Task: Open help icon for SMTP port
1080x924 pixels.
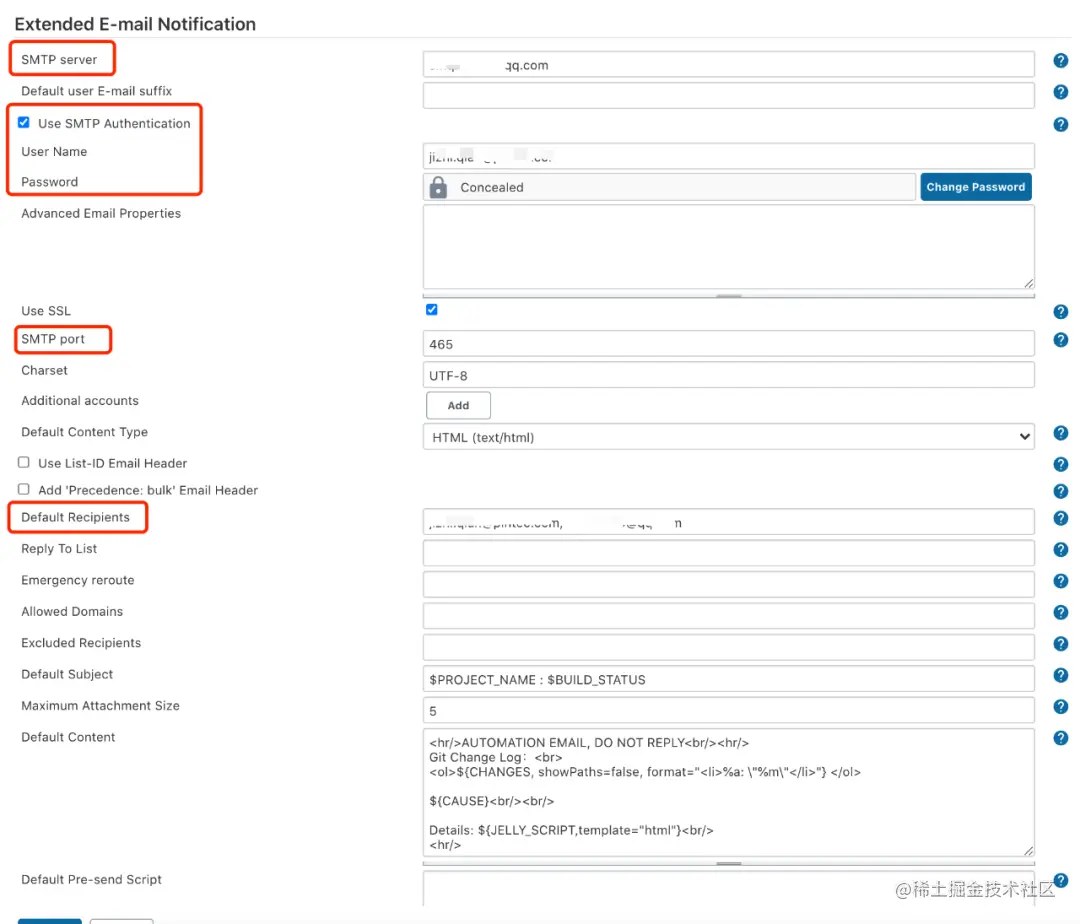Action: (1060, 339)
